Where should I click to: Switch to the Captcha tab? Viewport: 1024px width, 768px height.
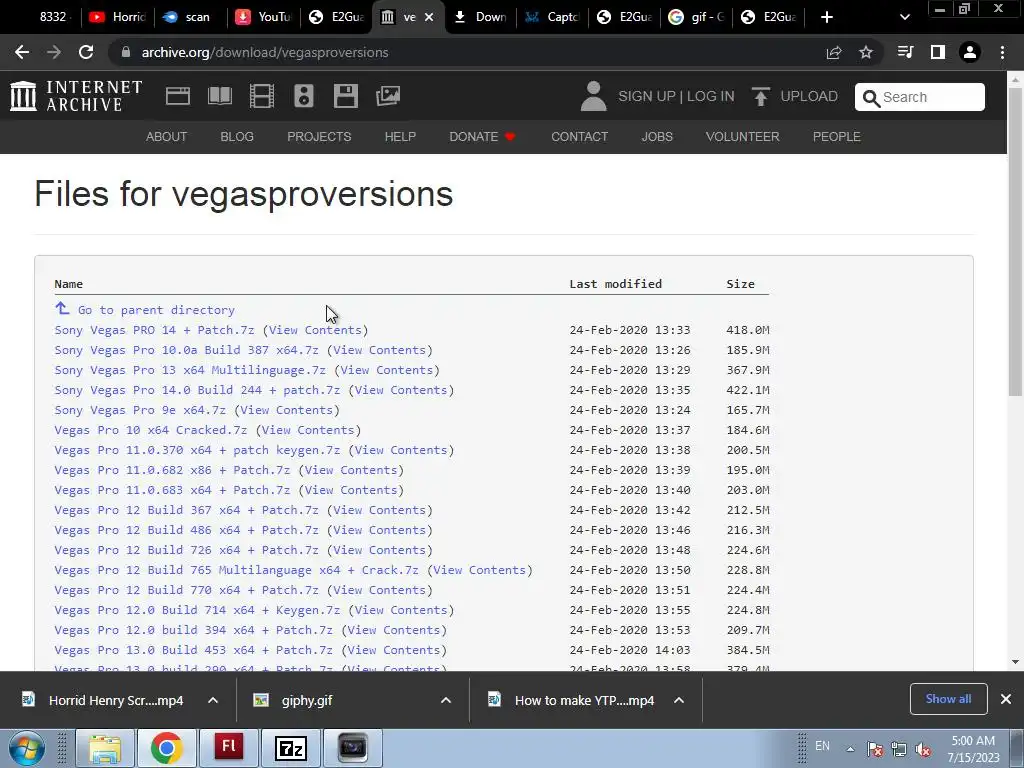pyautogui.click(x=552, y=17)
